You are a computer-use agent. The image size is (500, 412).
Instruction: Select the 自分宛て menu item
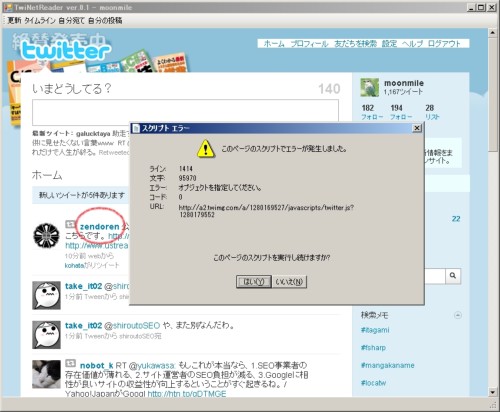tap(71, 21)
